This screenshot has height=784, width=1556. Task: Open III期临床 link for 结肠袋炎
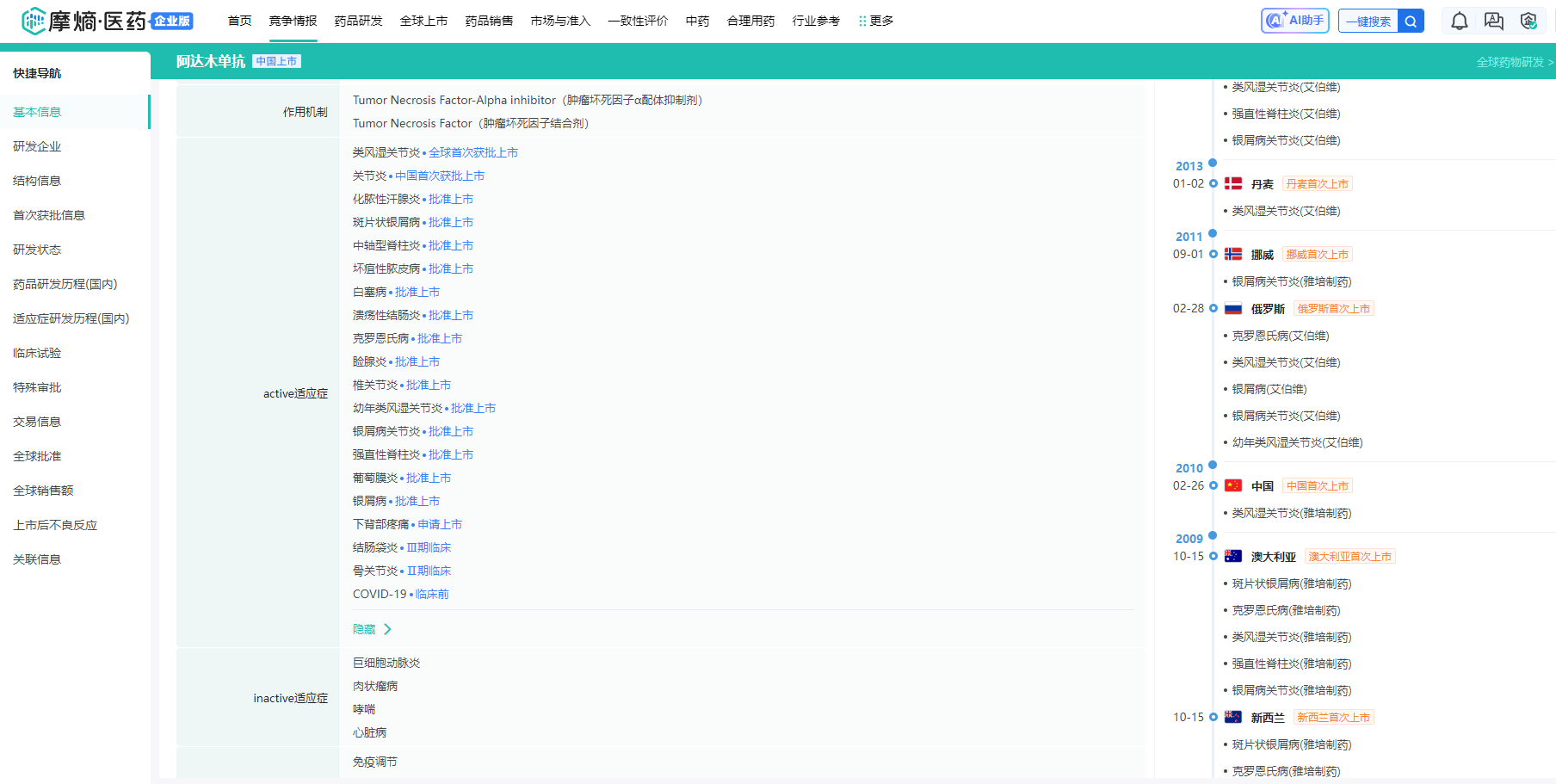[429, 547]
